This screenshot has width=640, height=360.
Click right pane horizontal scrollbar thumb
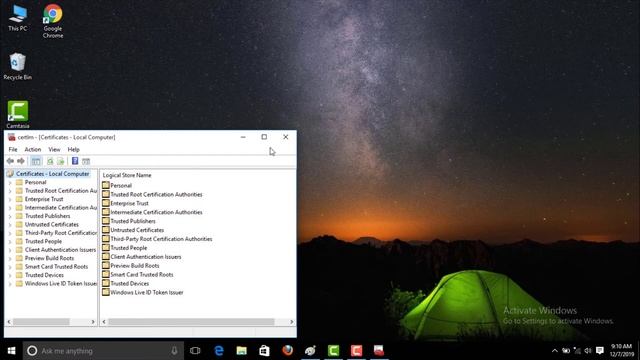(191, 322)
